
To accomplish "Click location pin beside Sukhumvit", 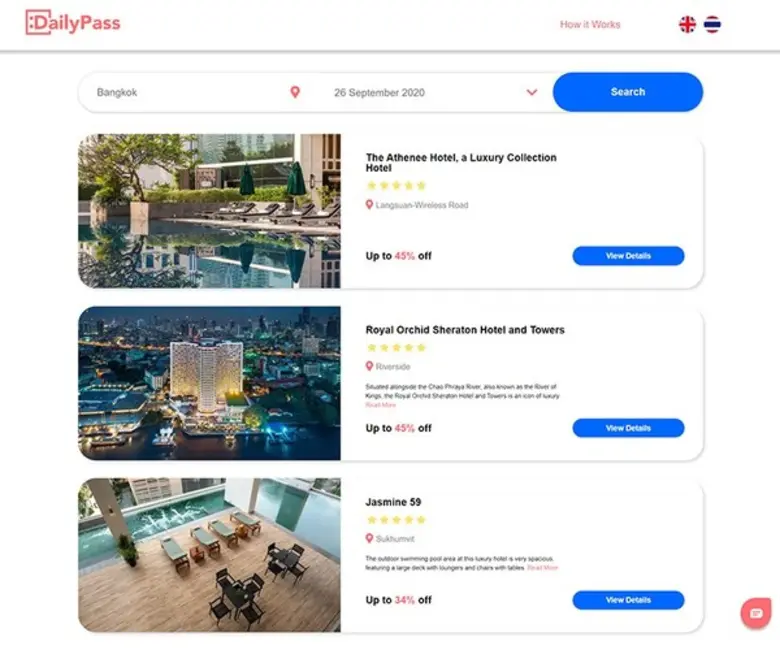I will pyautogui.click(x=369, y=538).
